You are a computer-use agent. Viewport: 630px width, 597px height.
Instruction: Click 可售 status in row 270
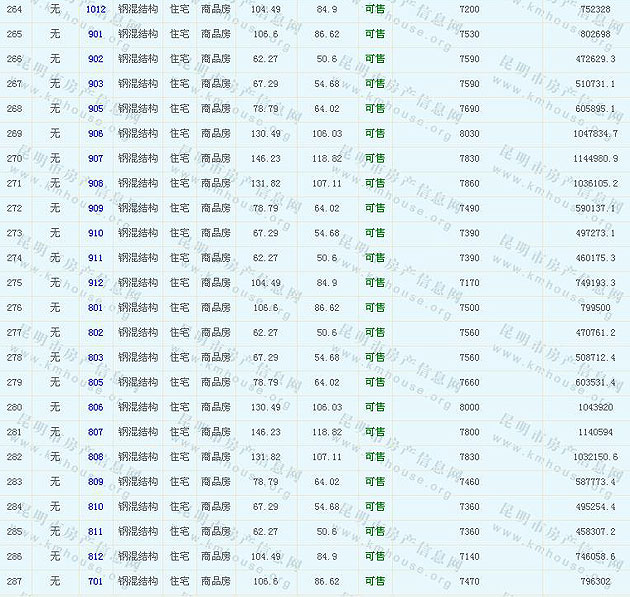pyautogui.click(x=374, y=158)
